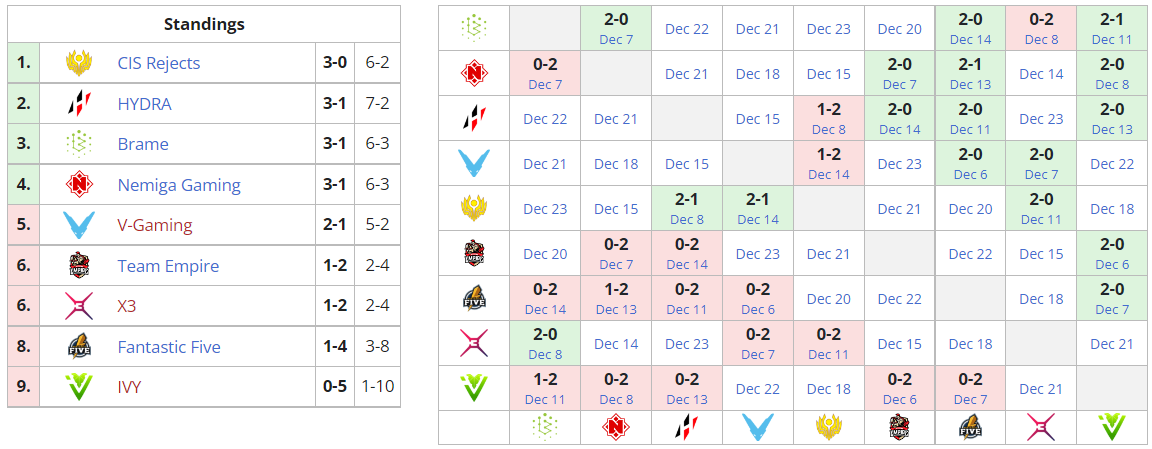Open the CIS Rejects team name link
The width and height of the screenshot is (1152, 449).
158,63
